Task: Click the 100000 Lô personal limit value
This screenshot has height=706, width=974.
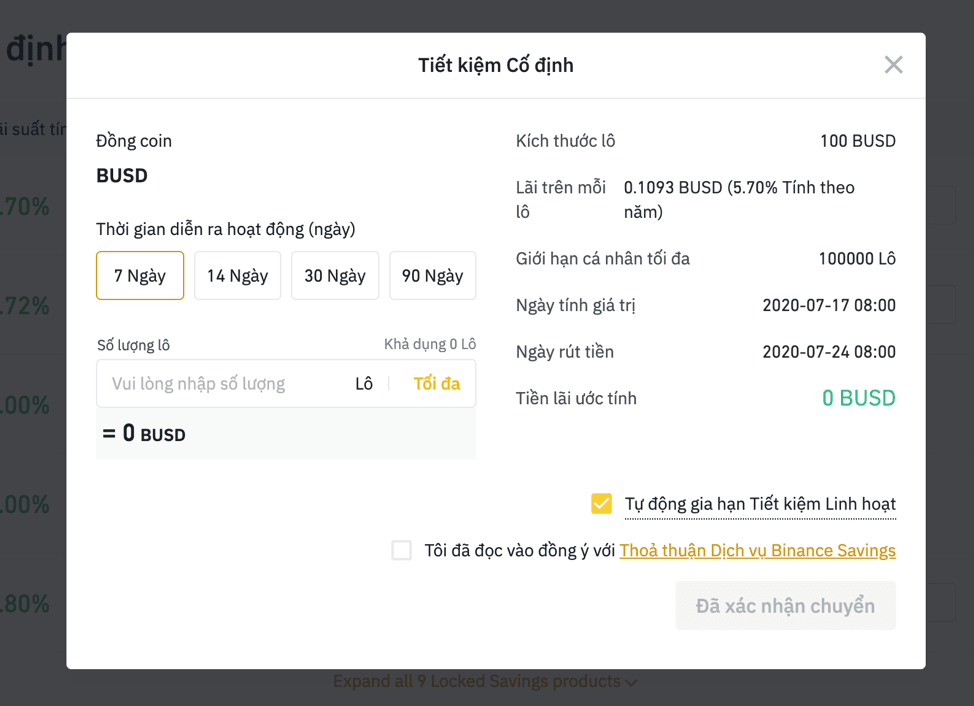Action: click(857, 259)
